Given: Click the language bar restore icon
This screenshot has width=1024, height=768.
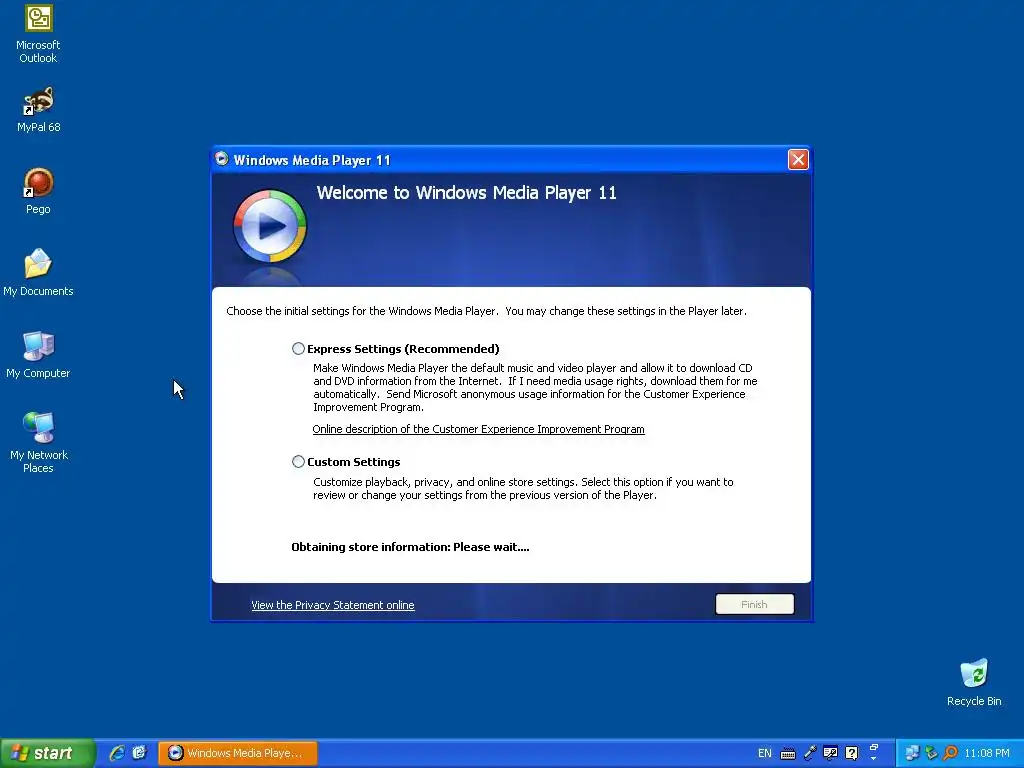Looking at the screenshot, I should [x=874, y=747].
